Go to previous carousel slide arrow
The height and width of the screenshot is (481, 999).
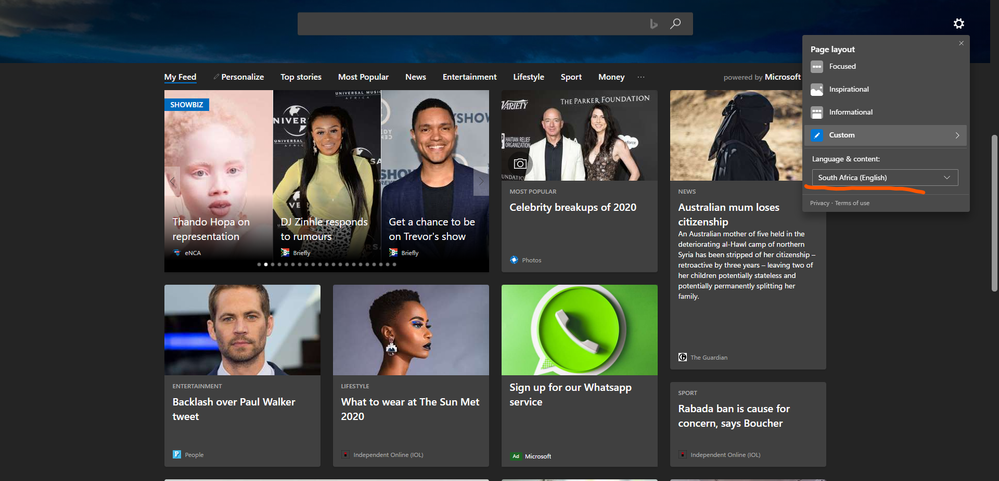coord(173,181)
